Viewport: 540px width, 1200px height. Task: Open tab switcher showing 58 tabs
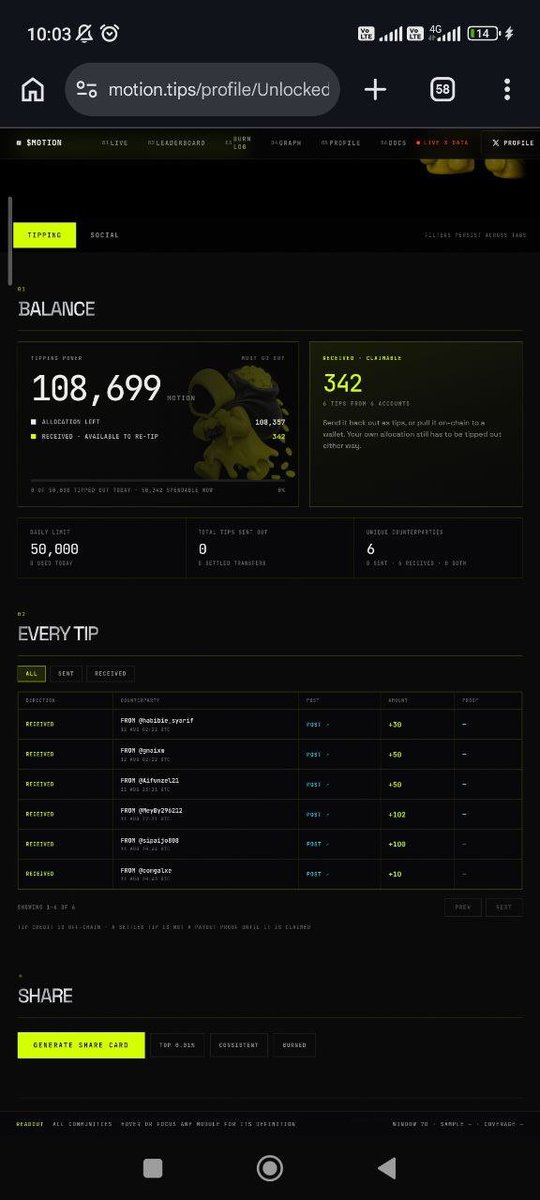[442, 89]
